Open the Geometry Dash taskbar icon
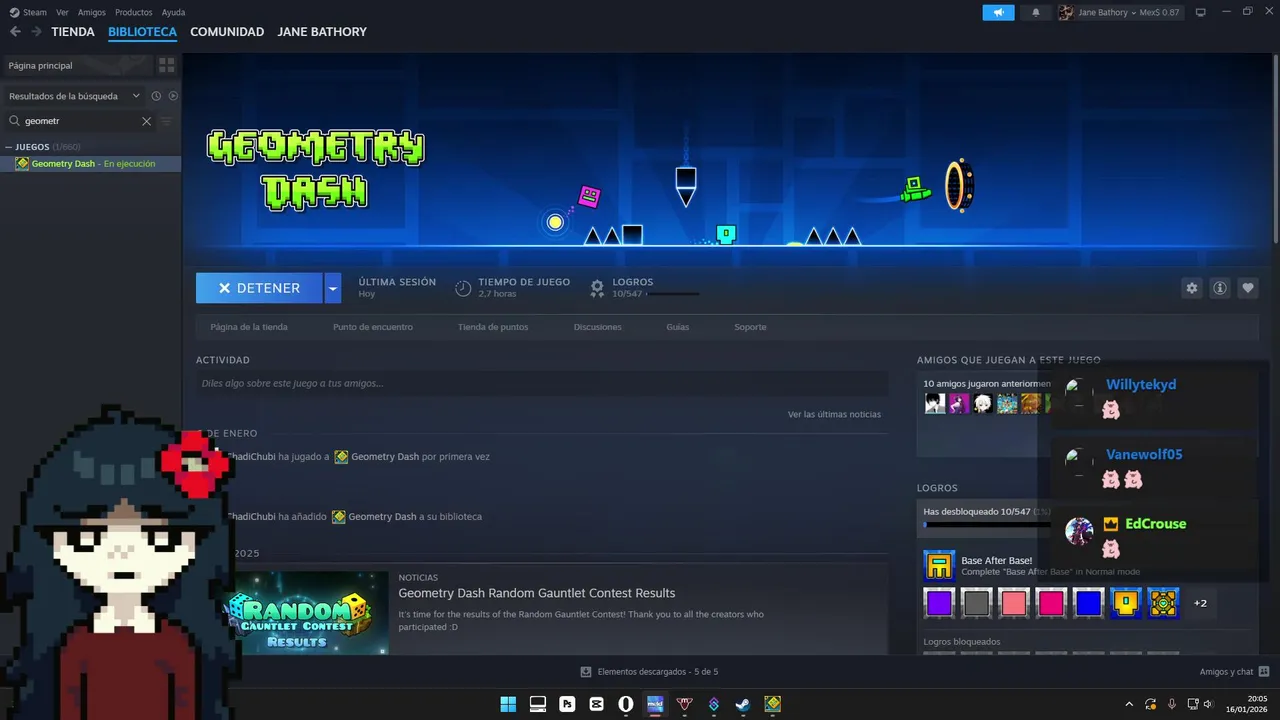This screenshot has height=720, width=1280. point(773,704)
